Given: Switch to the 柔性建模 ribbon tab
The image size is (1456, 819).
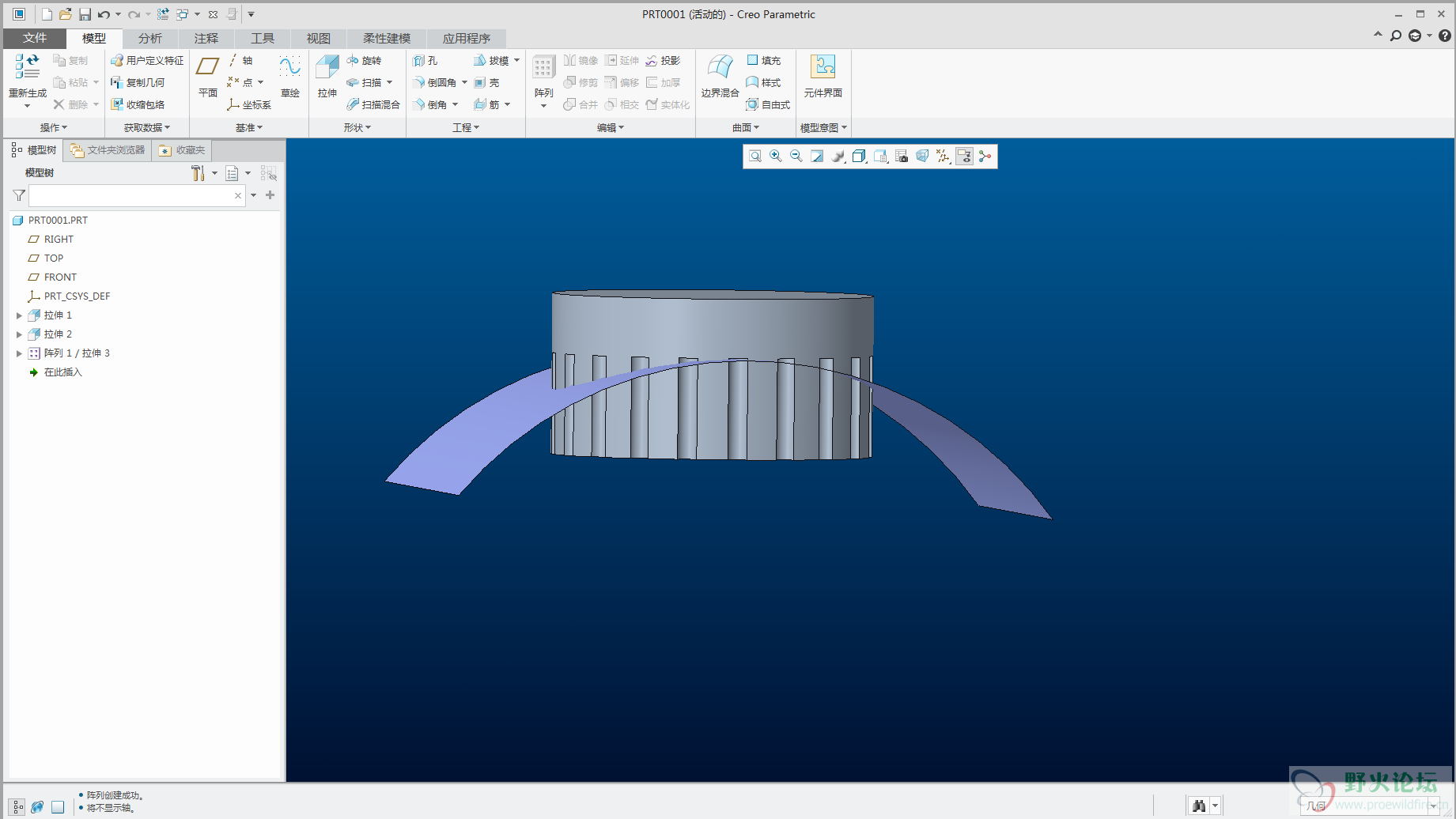Looking at the screenshot, I should 387,38.
